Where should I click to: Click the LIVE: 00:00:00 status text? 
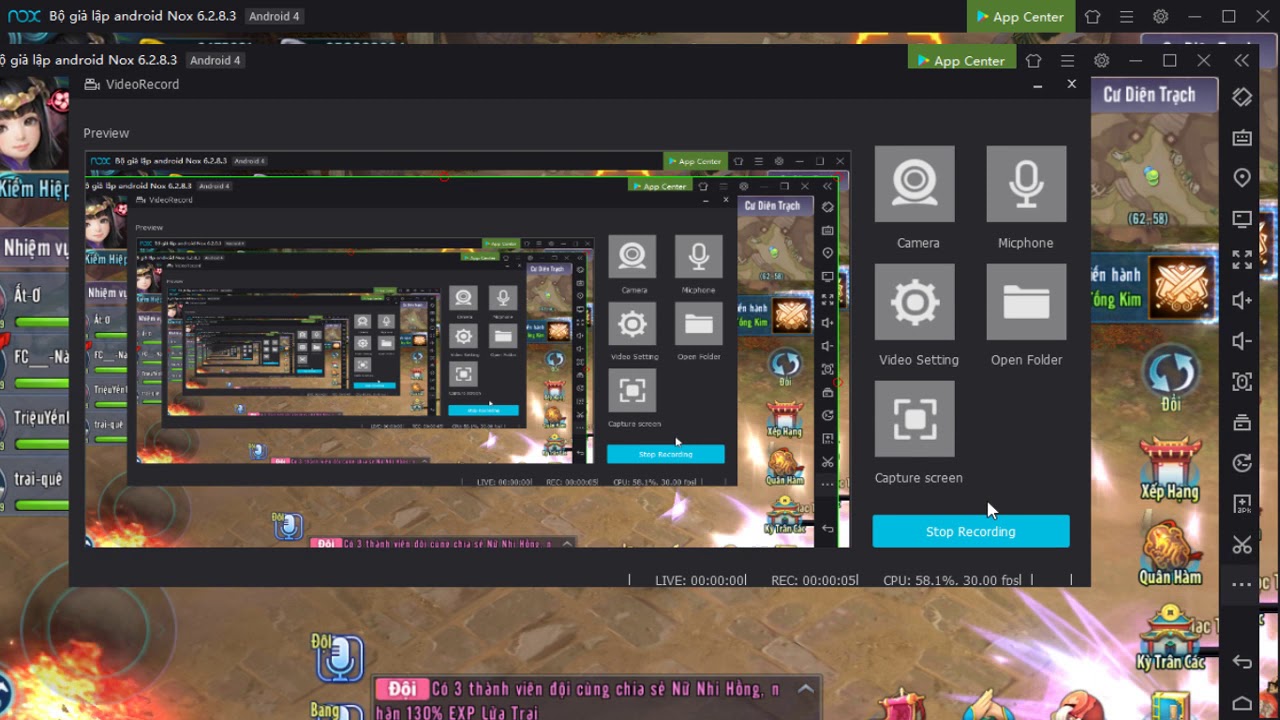(700, 580)
